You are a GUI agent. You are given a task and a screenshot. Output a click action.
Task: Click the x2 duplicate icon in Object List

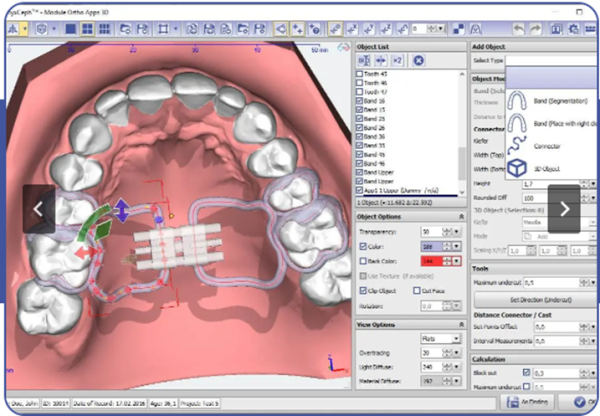click(x=398, y=60)
